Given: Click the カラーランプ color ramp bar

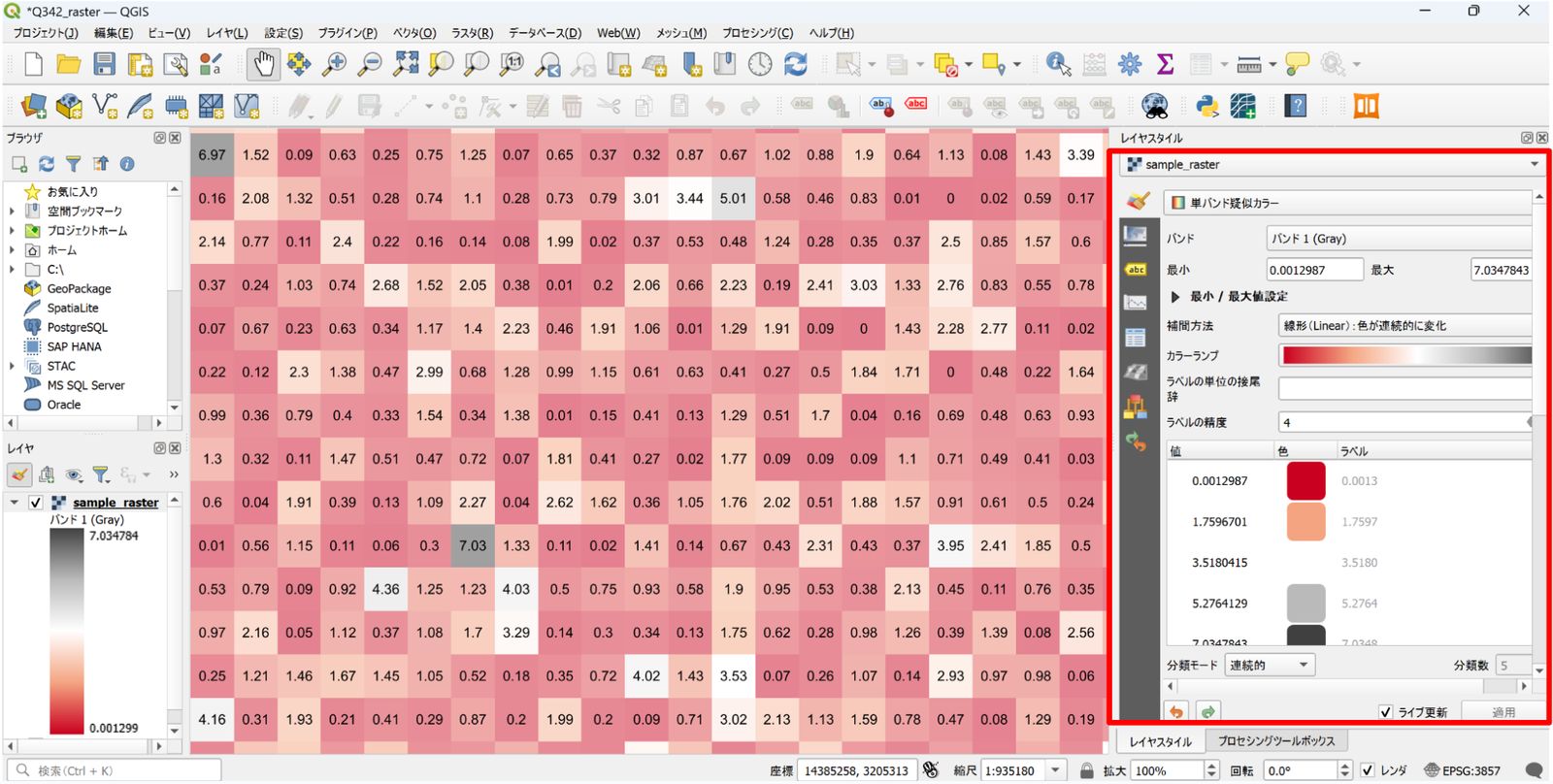Looking at the screenshot, I should (1405, 356).
